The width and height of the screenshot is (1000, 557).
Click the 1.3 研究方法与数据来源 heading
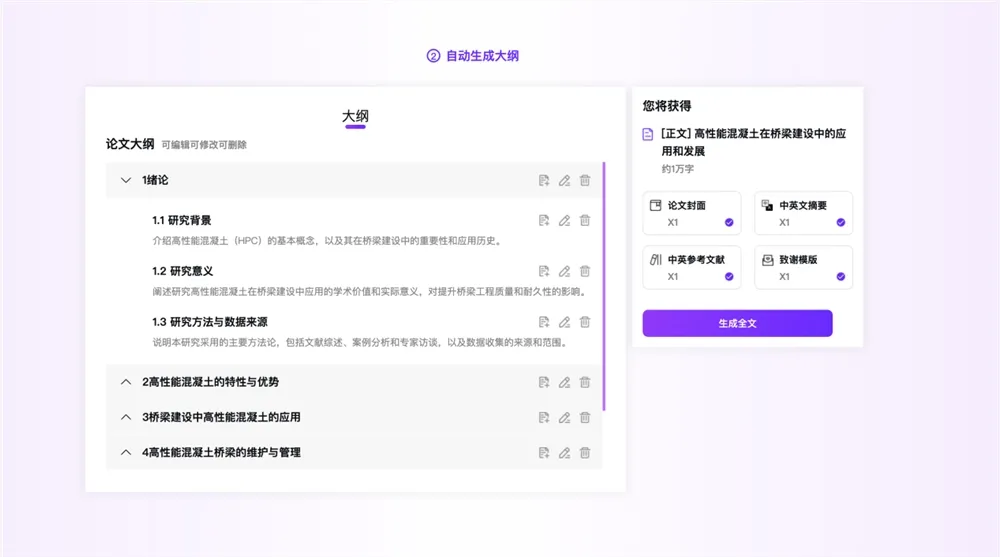coord(210,322)
